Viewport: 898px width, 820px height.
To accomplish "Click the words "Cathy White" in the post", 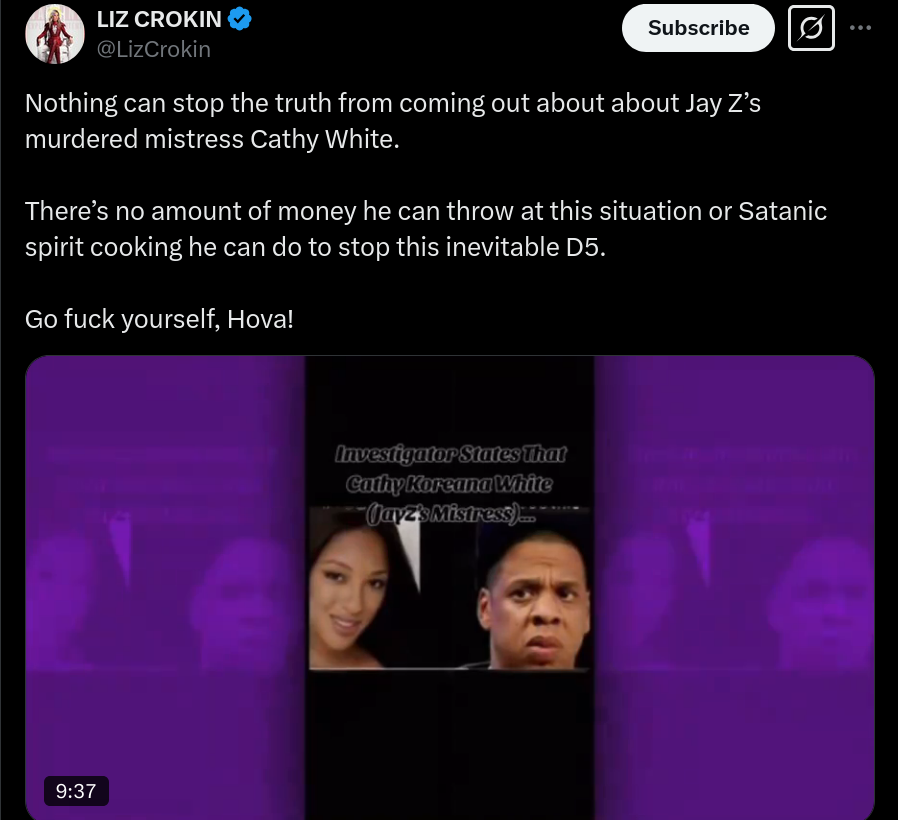I will 325,139.
